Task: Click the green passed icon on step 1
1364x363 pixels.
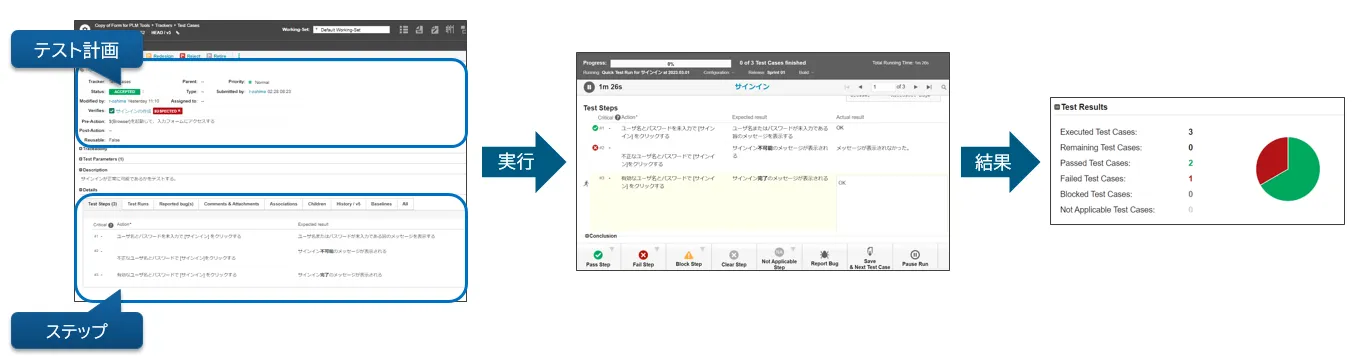Action: (594, 128)
